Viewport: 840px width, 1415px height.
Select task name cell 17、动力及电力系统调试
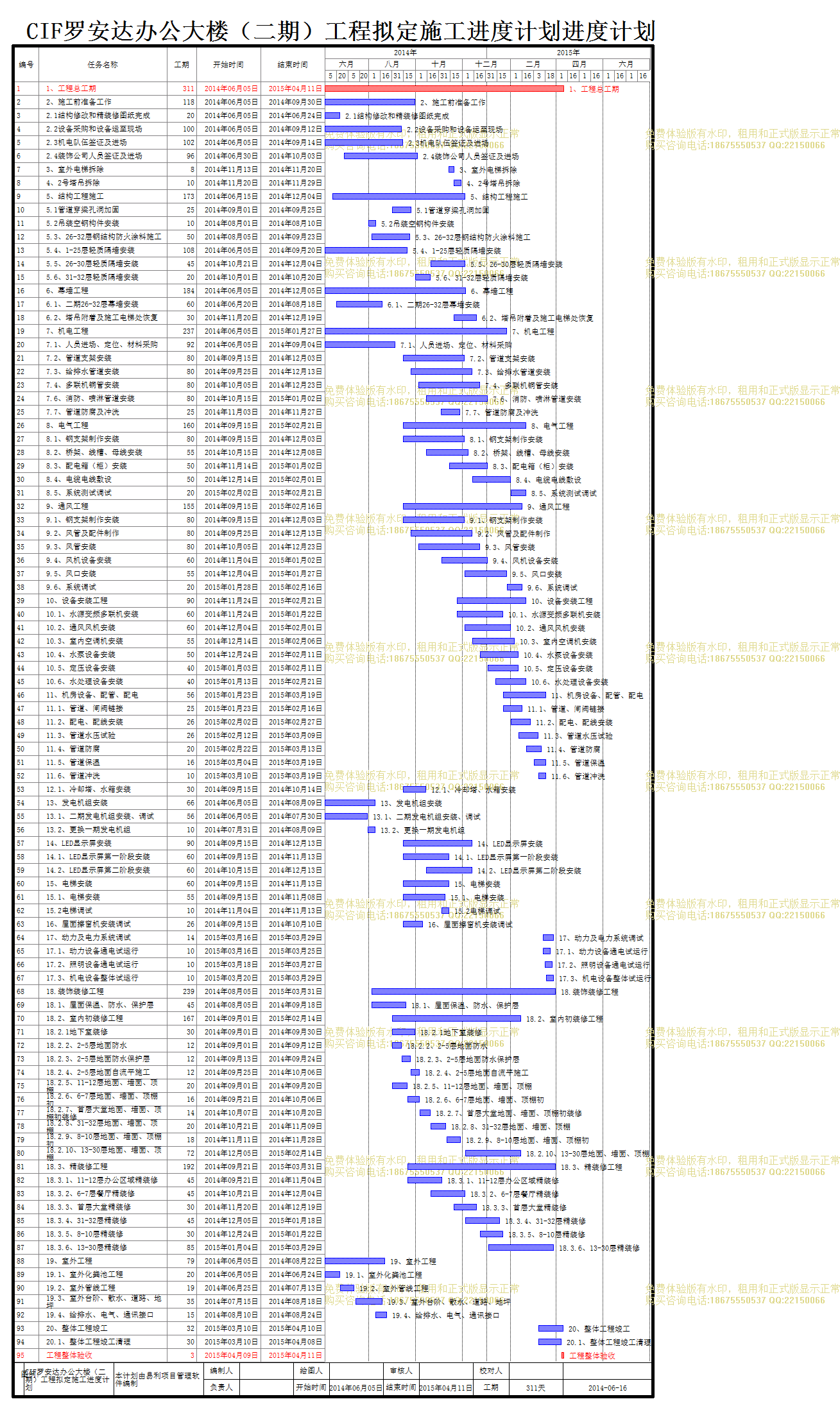(x=103, y=938)
